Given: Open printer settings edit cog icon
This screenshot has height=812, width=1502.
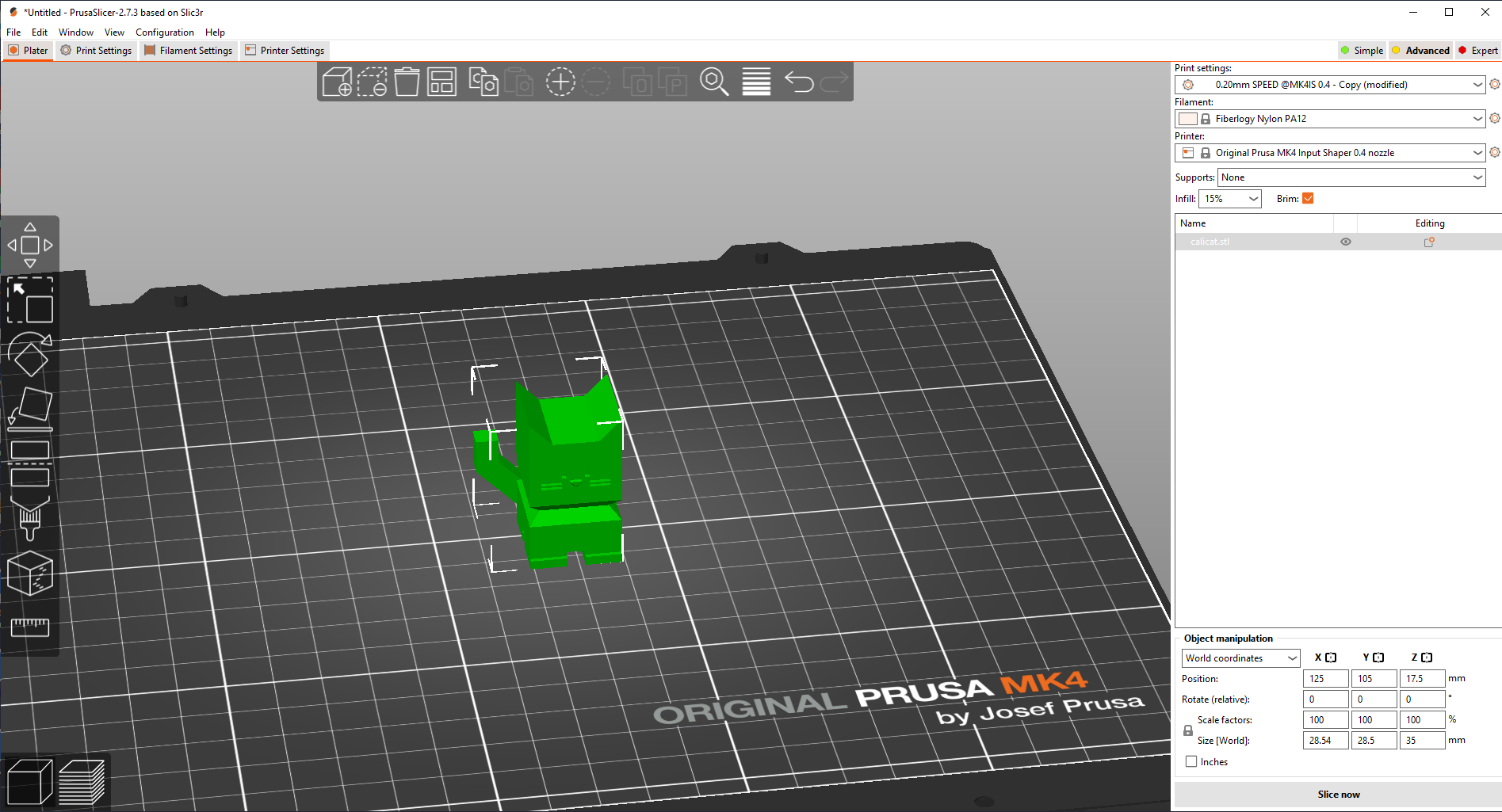Looking at the screenshot, I should coord(1494,152).
